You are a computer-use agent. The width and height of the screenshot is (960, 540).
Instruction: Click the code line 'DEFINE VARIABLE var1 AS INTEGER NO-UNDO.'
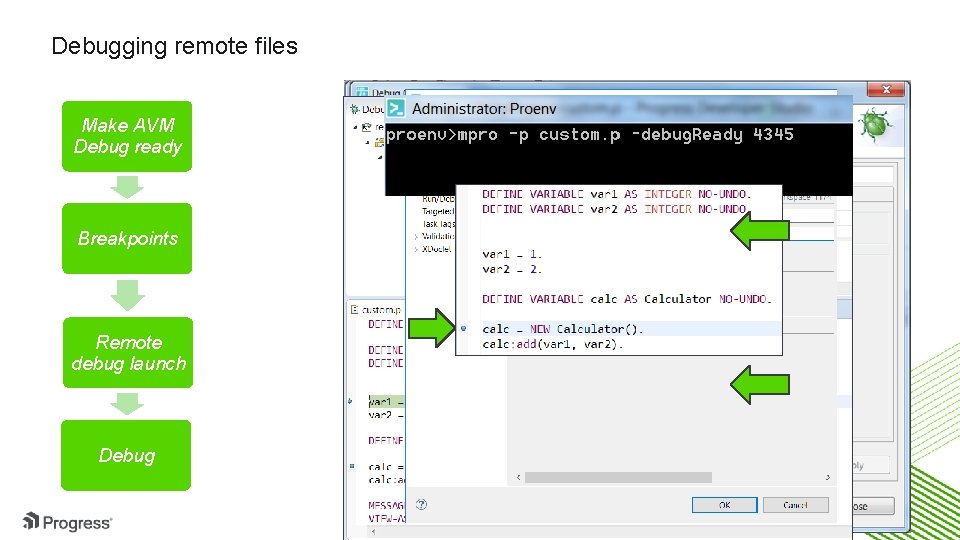pos(616,194)
